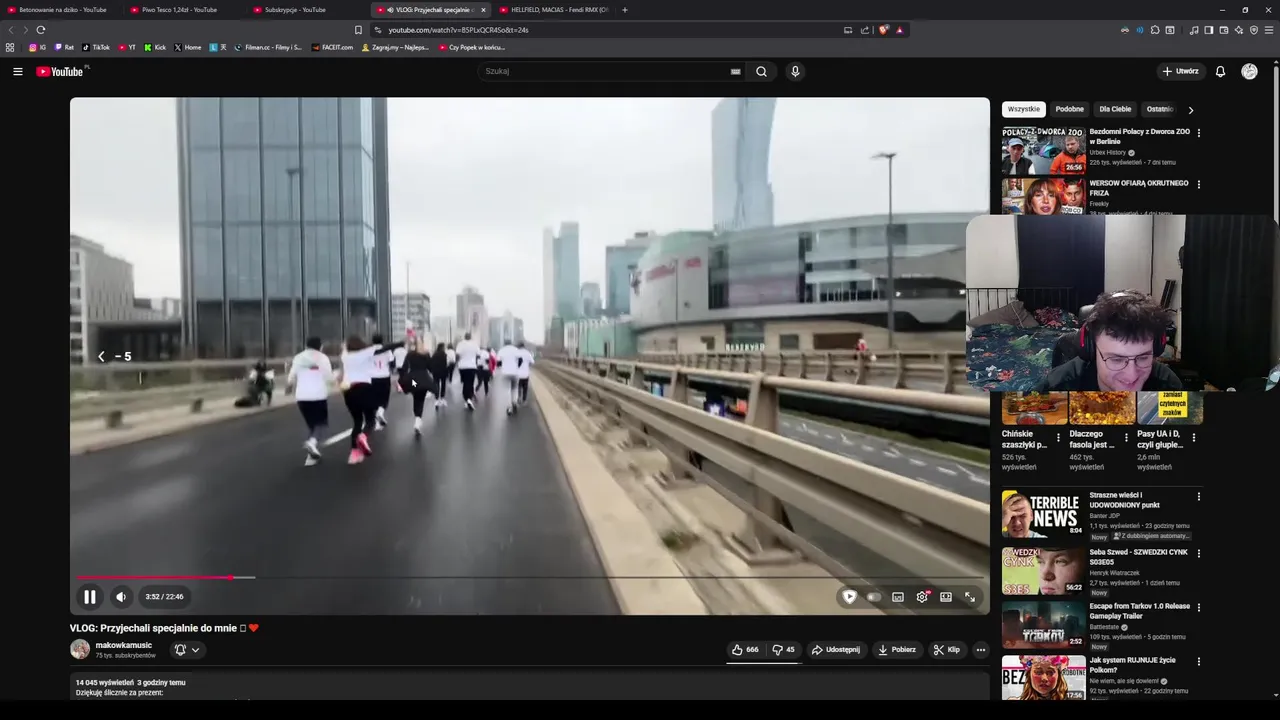Select the Podobne filter chip
1280x720 pixels.
1069,109
